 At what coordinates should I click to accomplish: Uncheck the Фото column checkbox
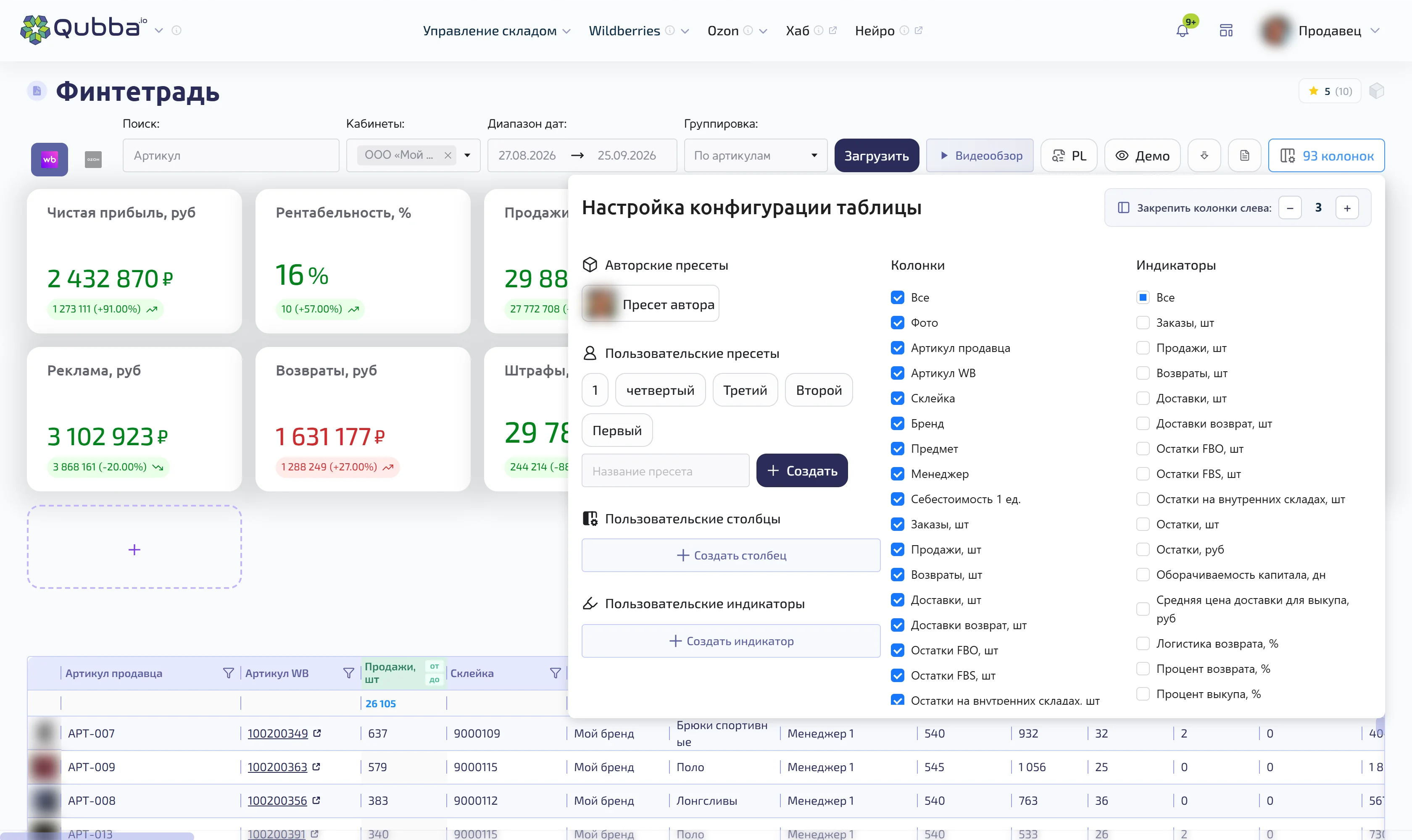tap(897, 323)
